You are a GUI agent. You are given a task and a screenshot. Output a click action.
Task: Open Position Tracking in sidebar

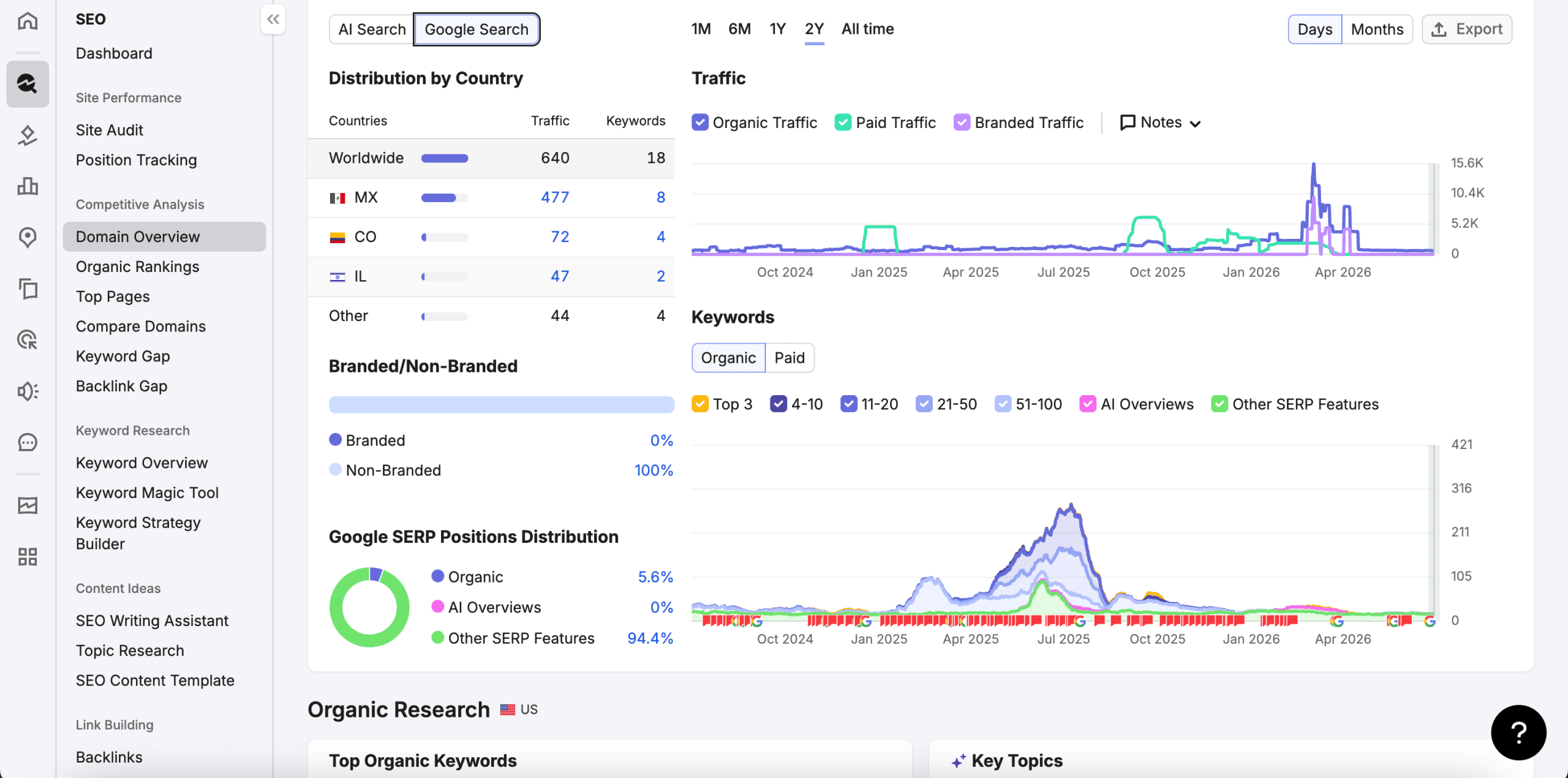[136, 160]
